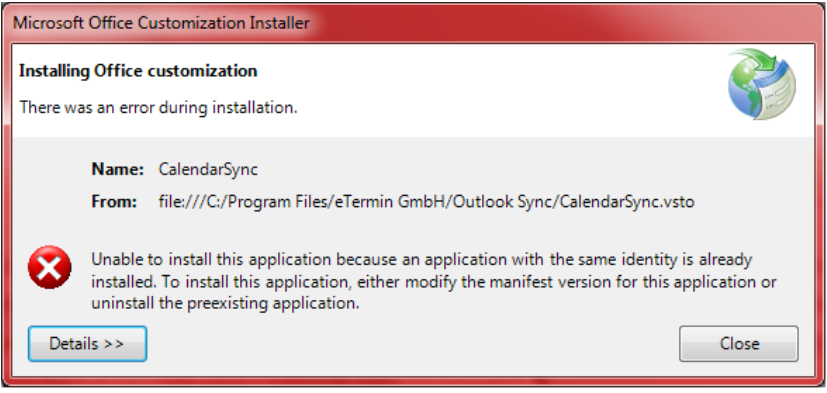827x393 pixels.
Task: Click the Microsoft Office Customization Installer title bar
Action: coord(414,23)
